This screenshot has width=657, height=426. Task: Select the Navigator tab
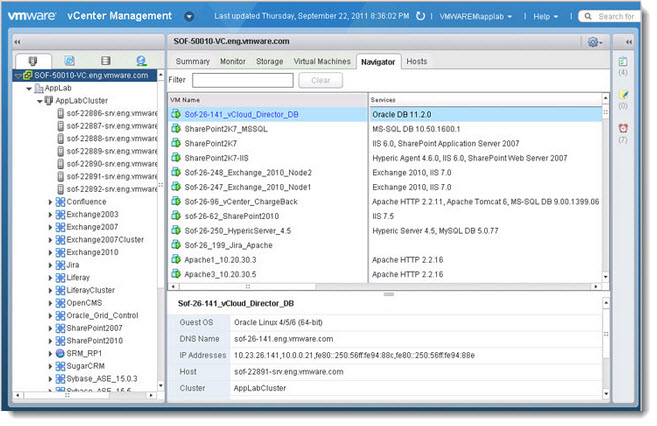(378, 62)
